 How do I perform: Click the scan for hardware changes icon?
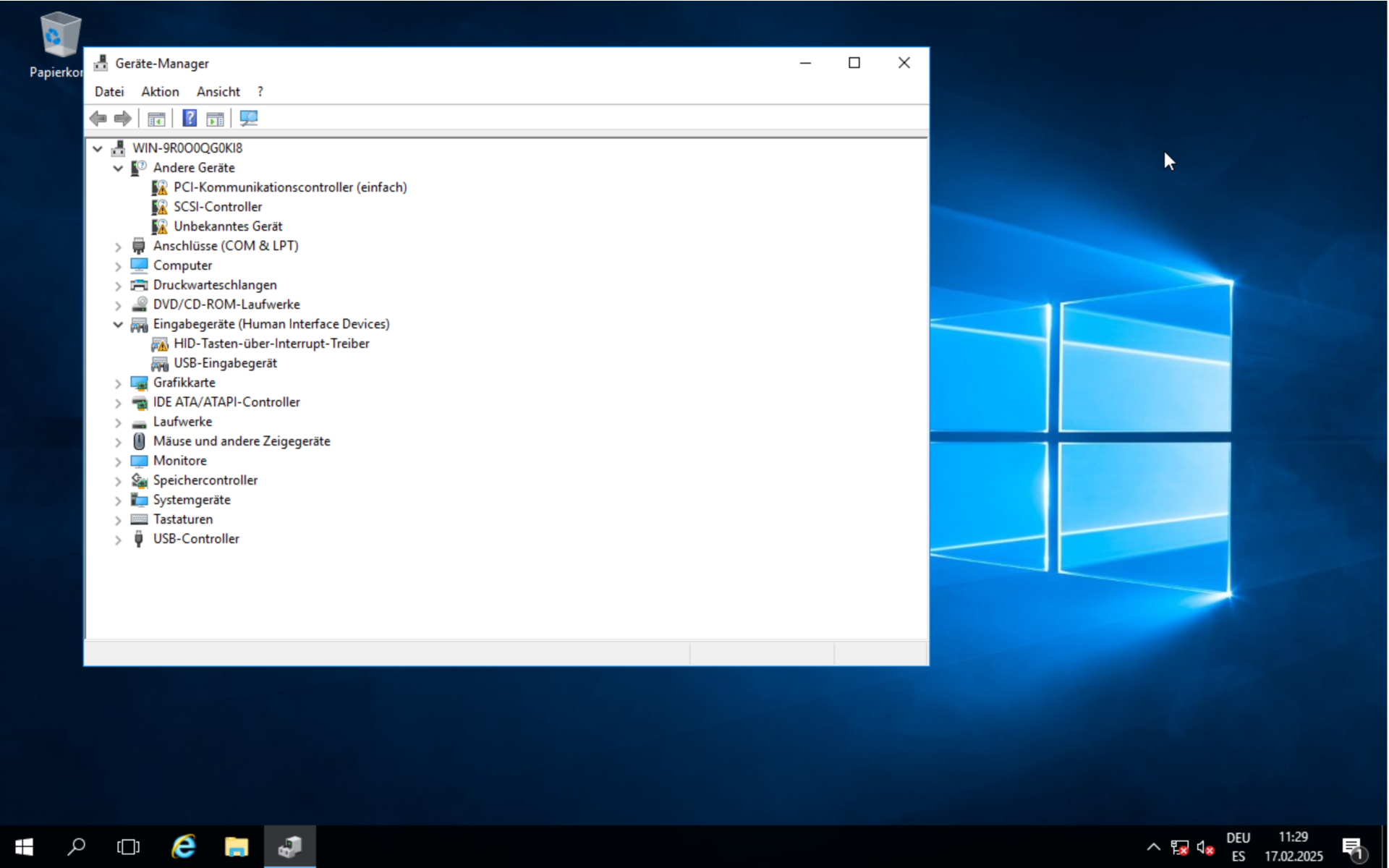(248, 118)
